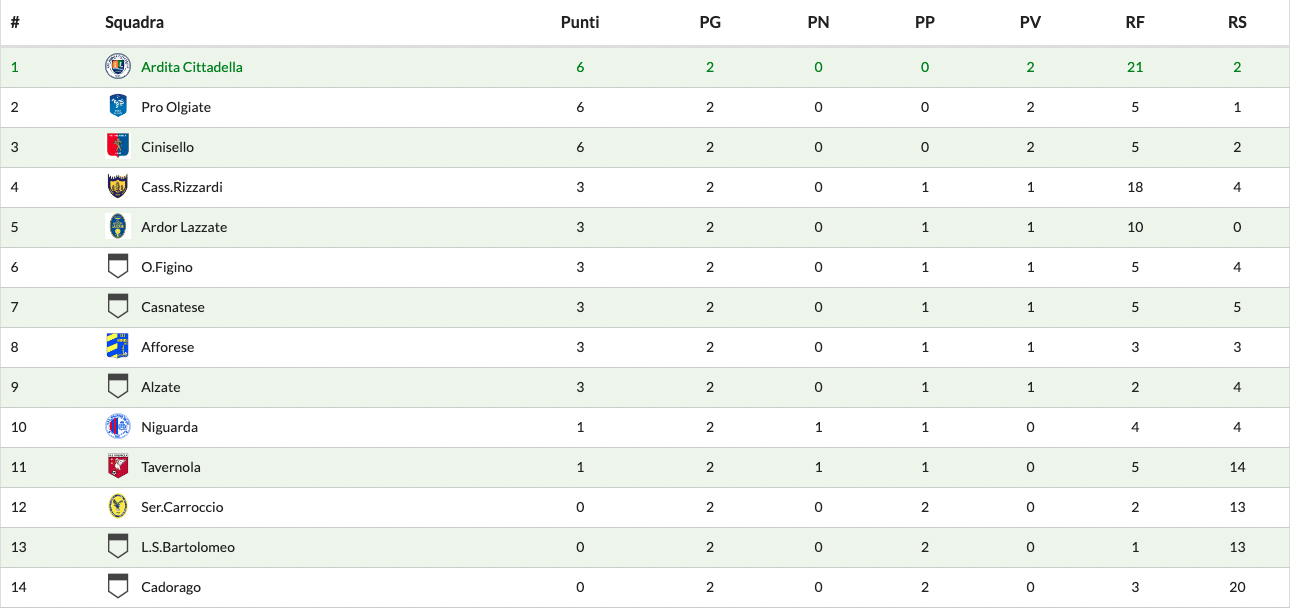Click the Tavernola red crest
1290x608 pixels.
[118, 467]
